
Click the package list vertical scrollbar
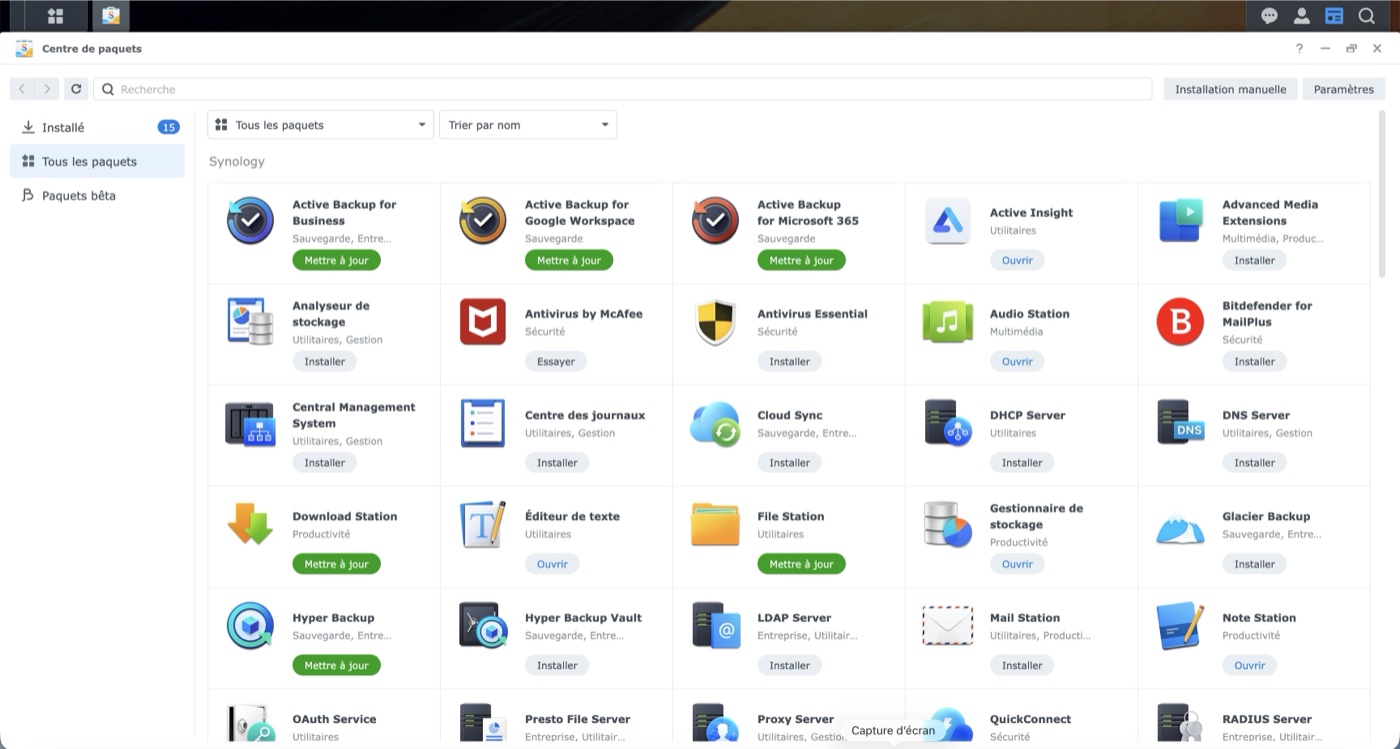point(1384,195)
